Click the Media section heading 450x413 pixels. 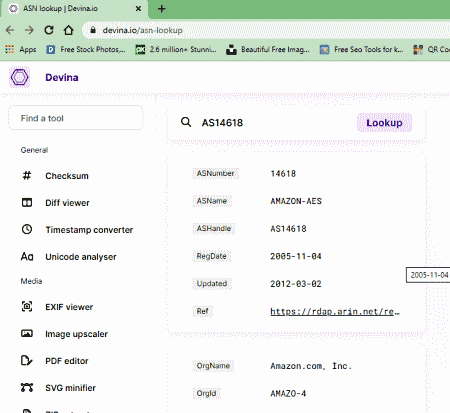(x=31, y=281)
